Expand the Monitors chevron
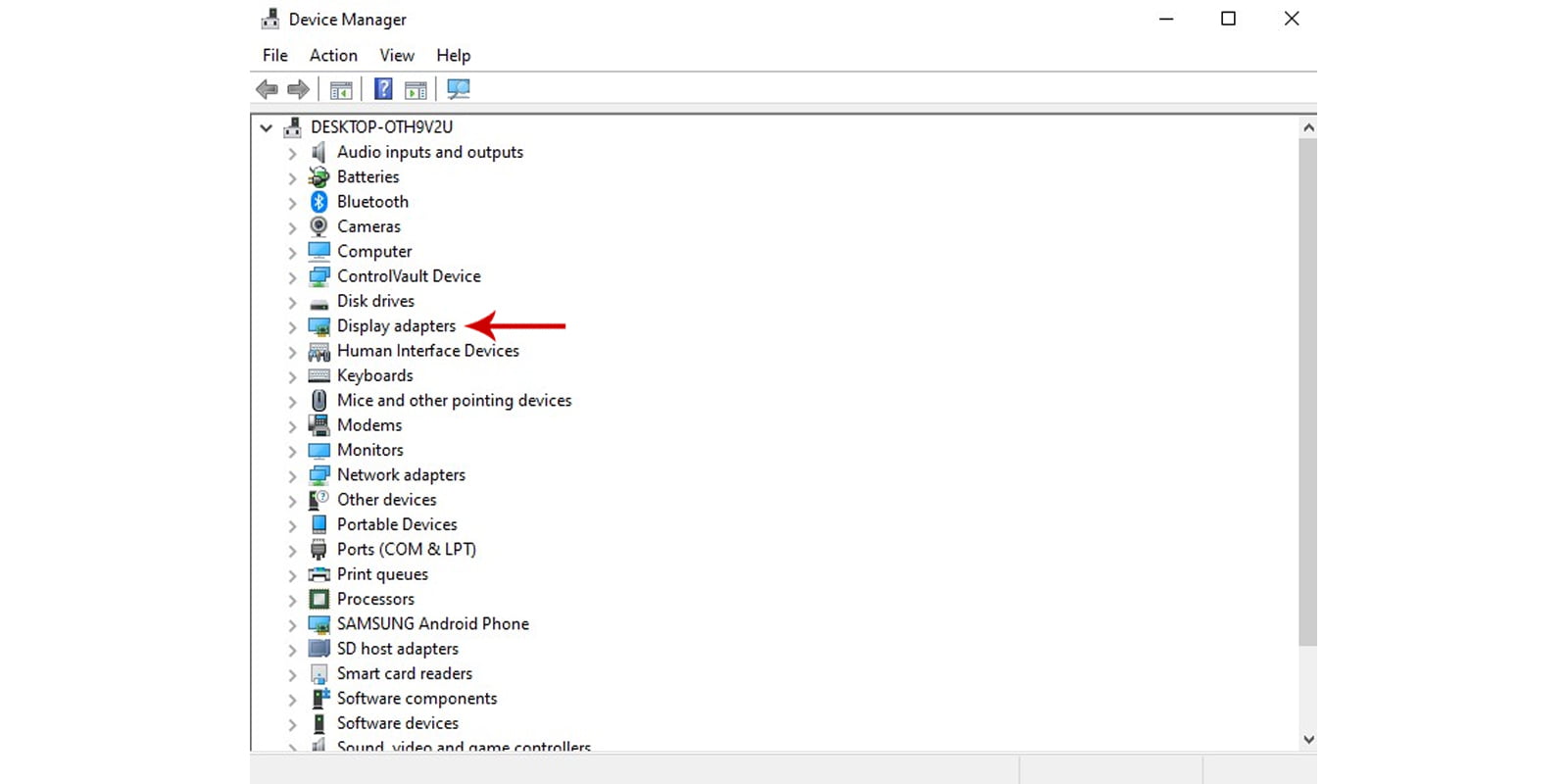This screenshot has height=784, width=1568. (x=292, y=451)
